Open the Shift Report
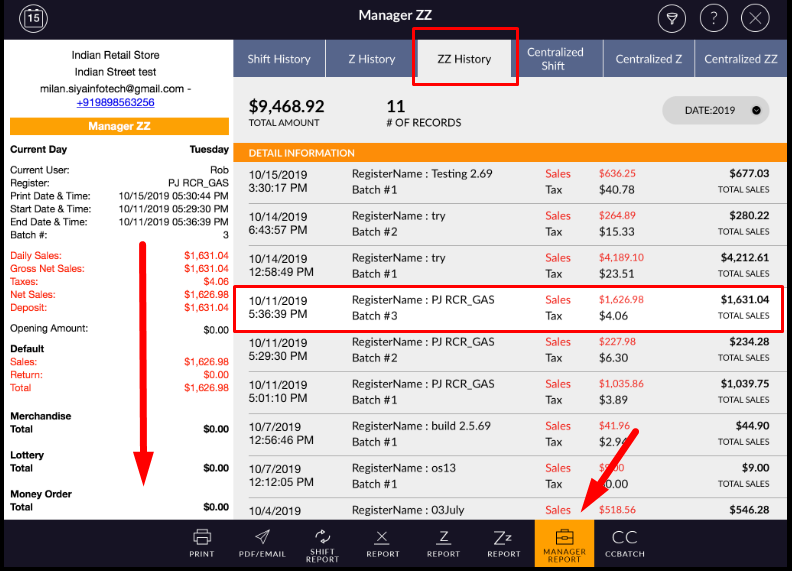The width and height of the screenshot is (792, 571). pyautogui.click(x=322, y=543)
